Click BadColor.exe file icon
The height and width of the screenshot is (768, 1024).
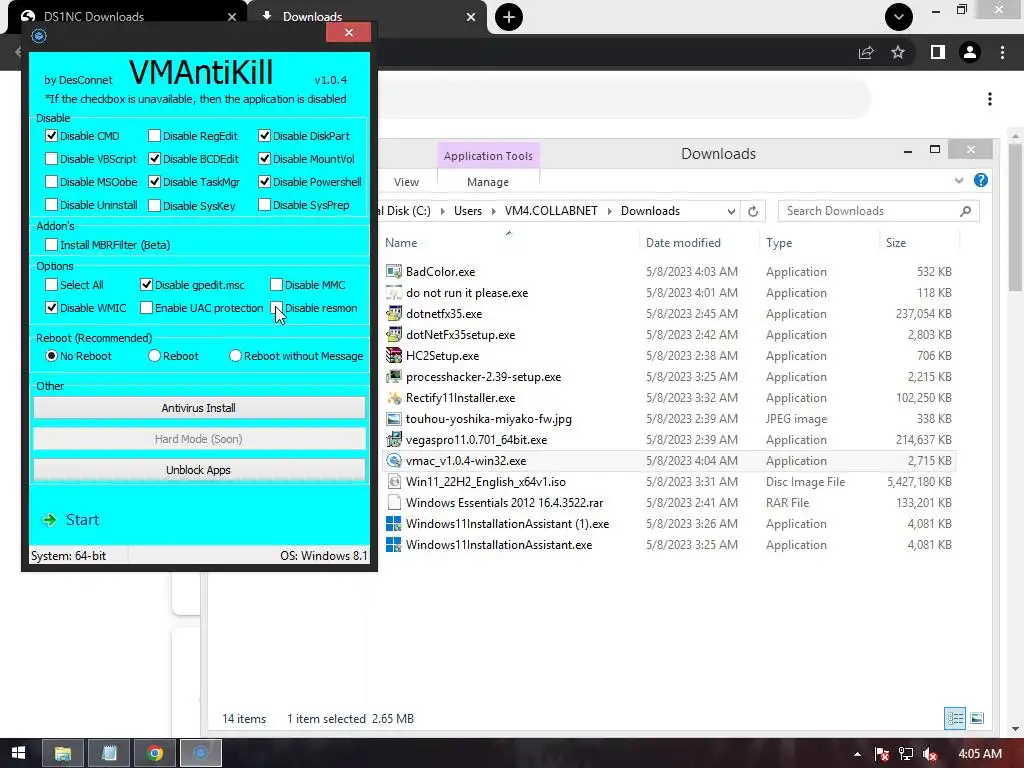[x=394, y=272]
